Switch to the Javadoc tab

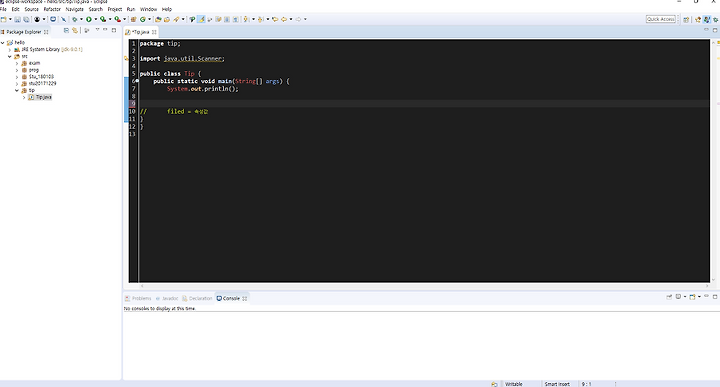click(x=167, y=298)
